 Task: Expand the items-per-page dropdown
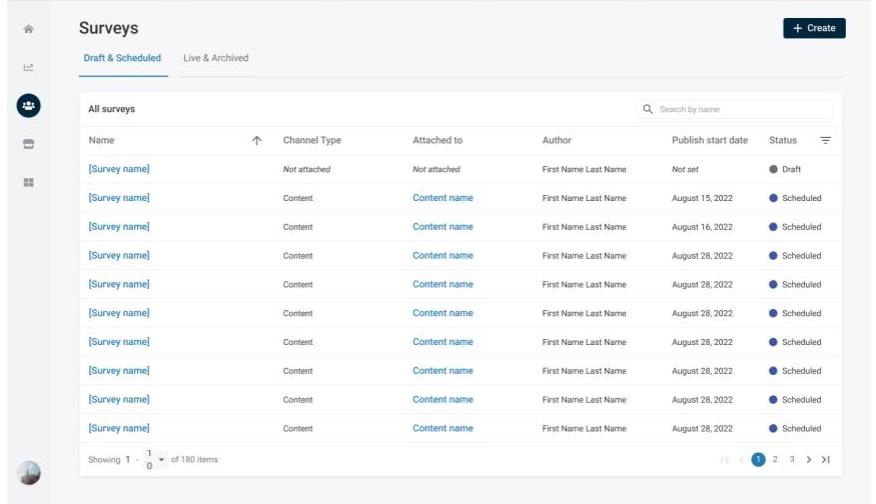(162, 459)
